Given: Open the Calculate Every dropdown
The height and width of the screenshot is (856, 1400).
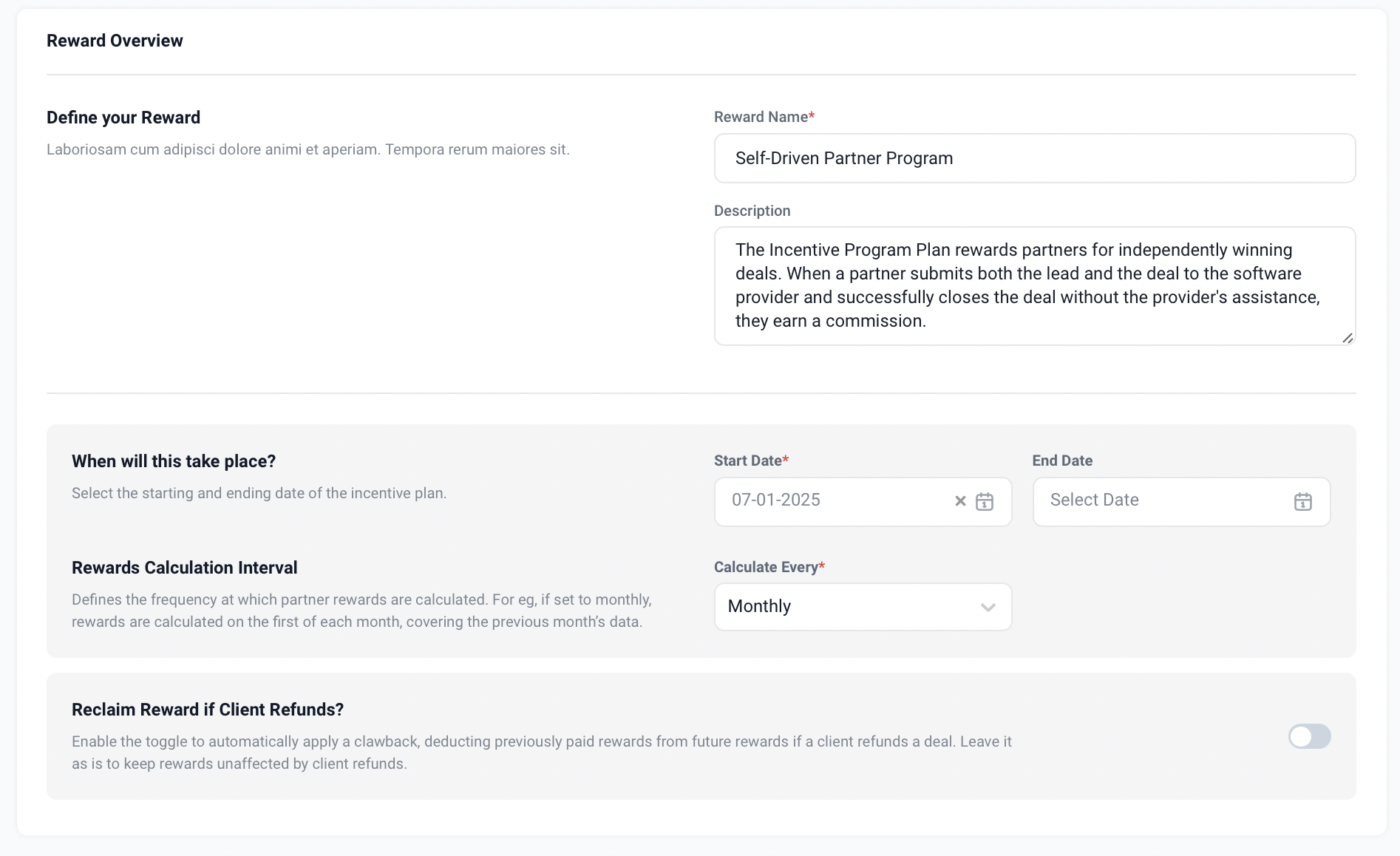Looking at the screenshot, I should (862, 607).
